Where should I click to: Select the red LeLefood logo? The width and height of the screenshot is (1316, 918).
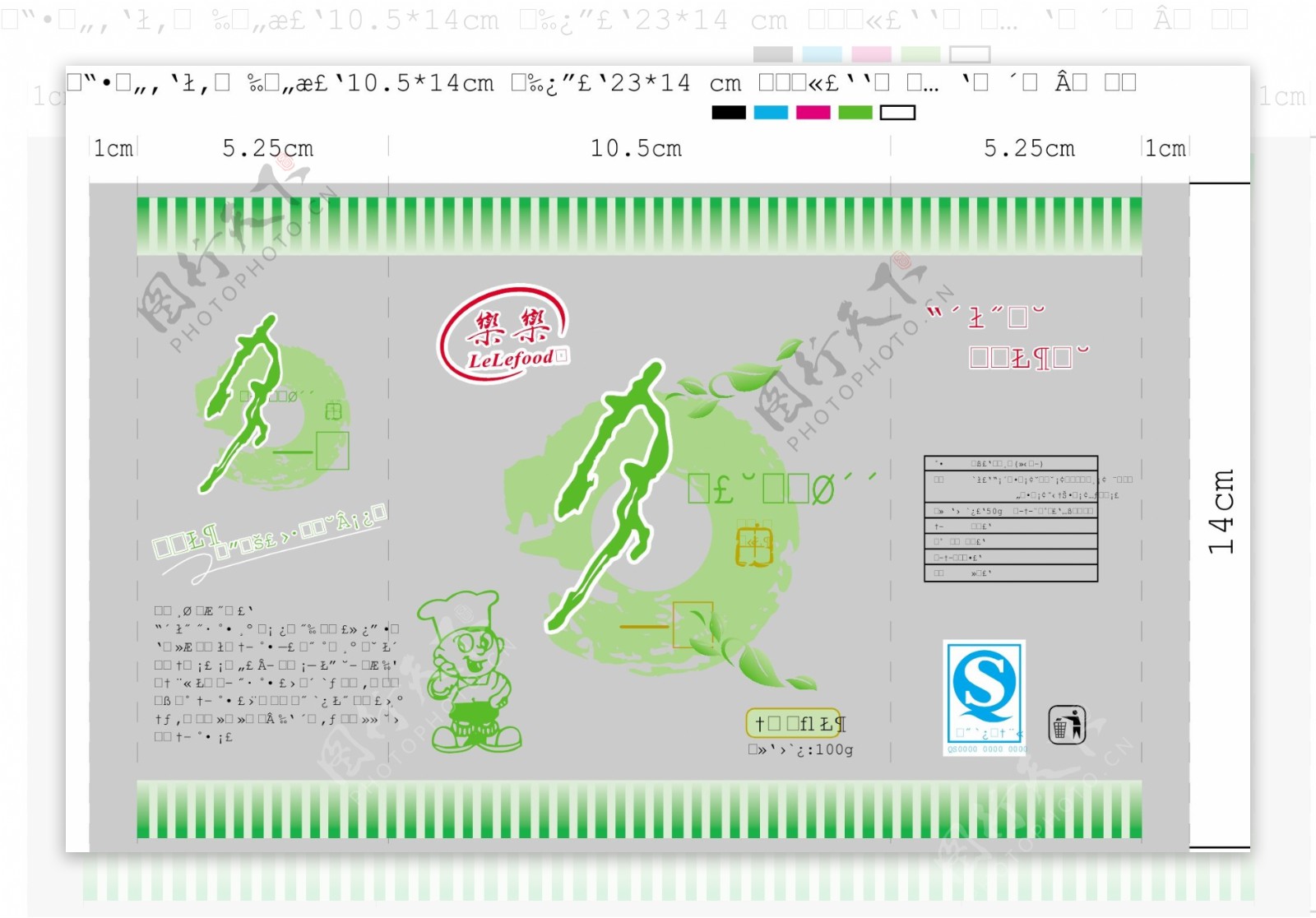coord(503,333)
